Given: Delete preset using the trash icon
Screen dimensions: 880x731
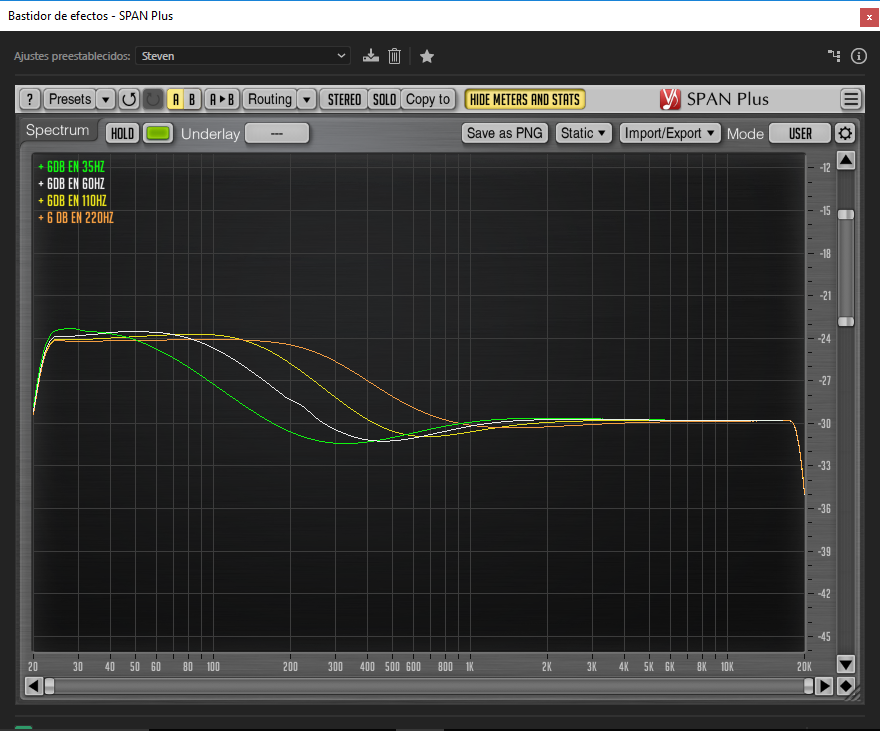Looking at the screenshot, I should [395, 56].
